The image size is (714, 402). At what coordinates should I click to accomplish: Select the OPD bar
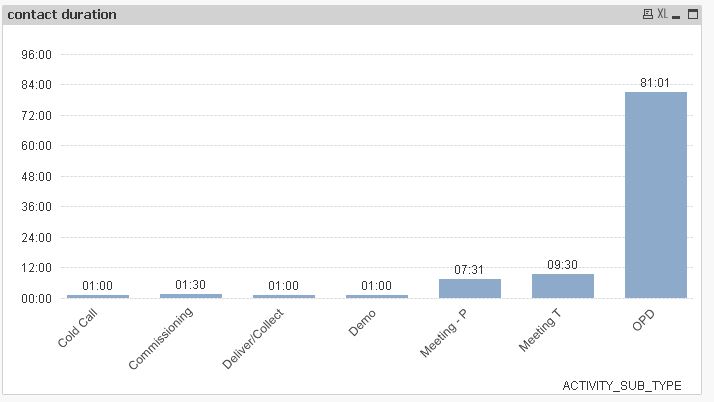(655, 195)
